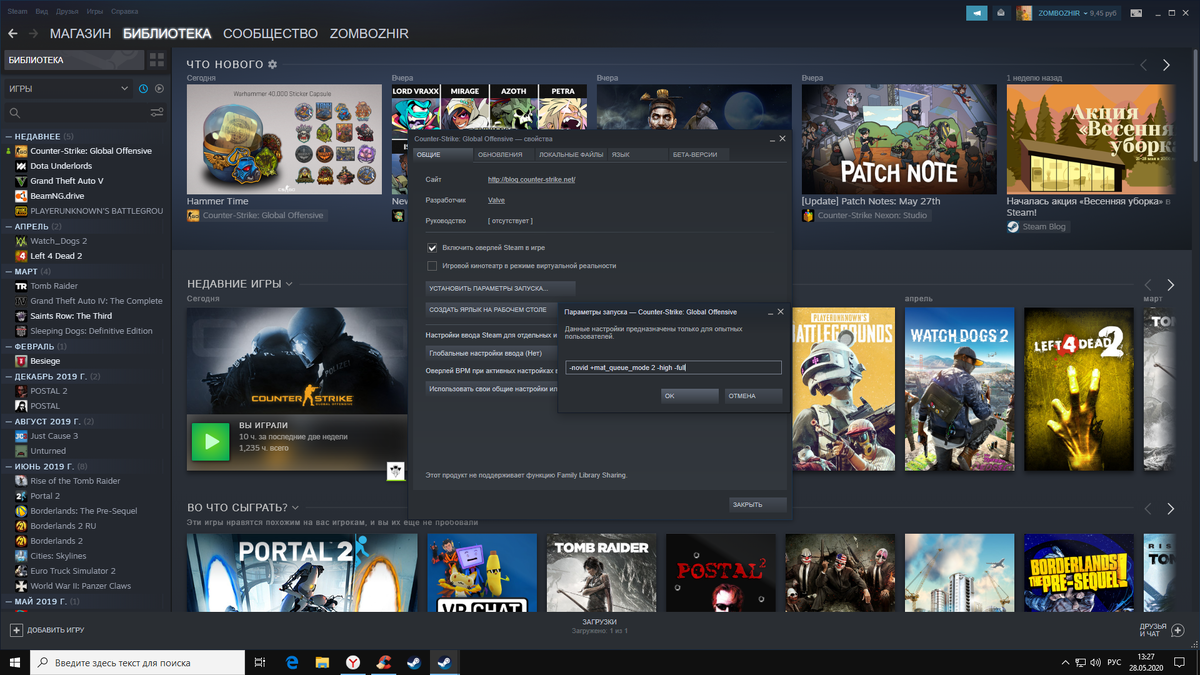Open the Друзья menu

(x=67, y=11)
